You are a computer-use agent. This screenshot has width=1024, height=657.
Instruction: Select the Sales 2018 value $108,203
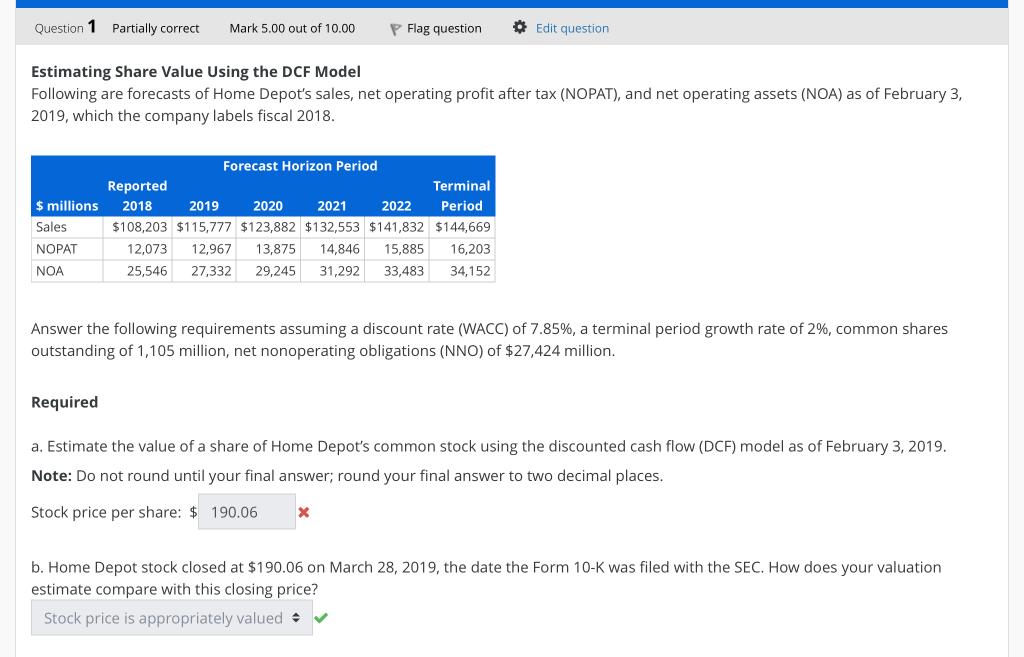point(140,227)
